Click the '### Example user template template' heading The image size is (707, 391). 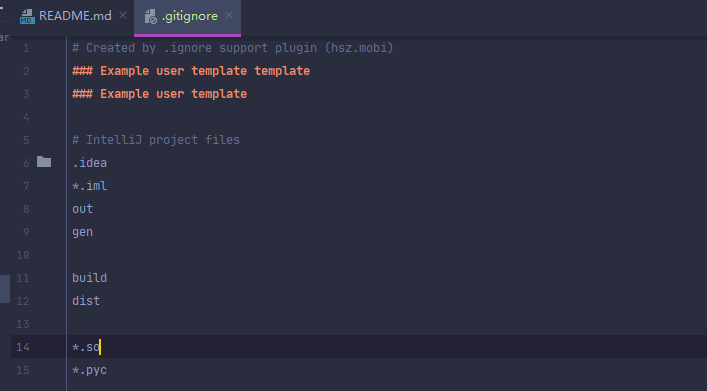coord(191,71)
